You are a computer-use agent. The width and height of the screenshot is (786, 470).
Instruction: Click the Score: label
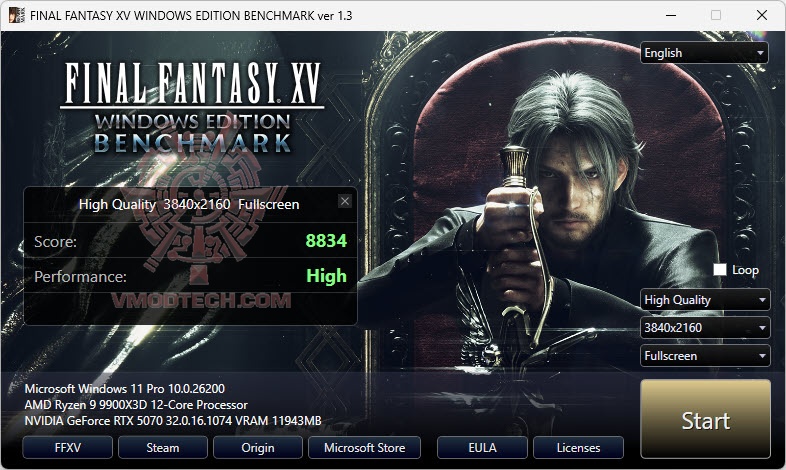point(55,242)
